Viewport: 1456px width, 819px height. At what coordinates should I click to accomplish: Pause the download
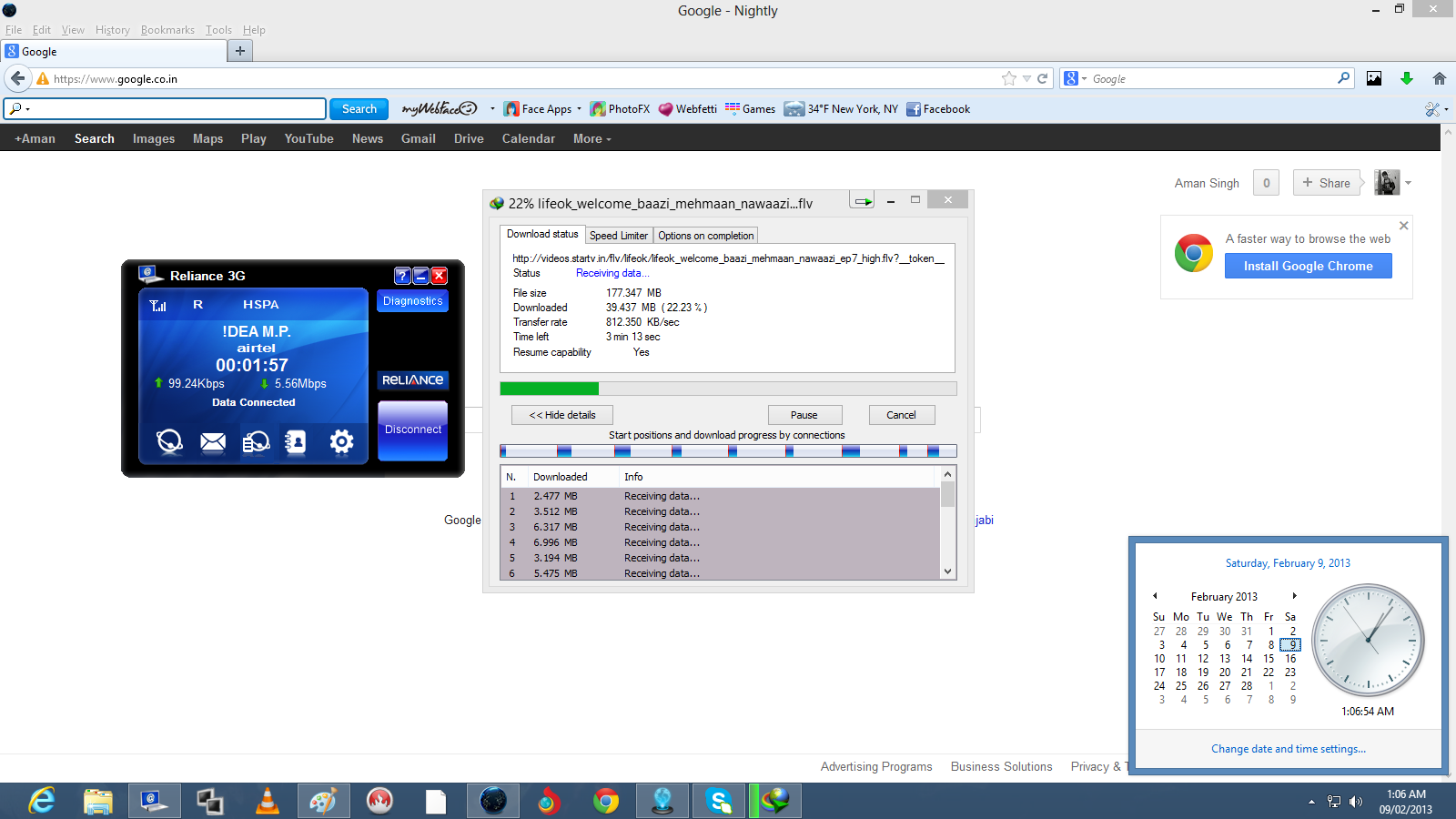804,415
